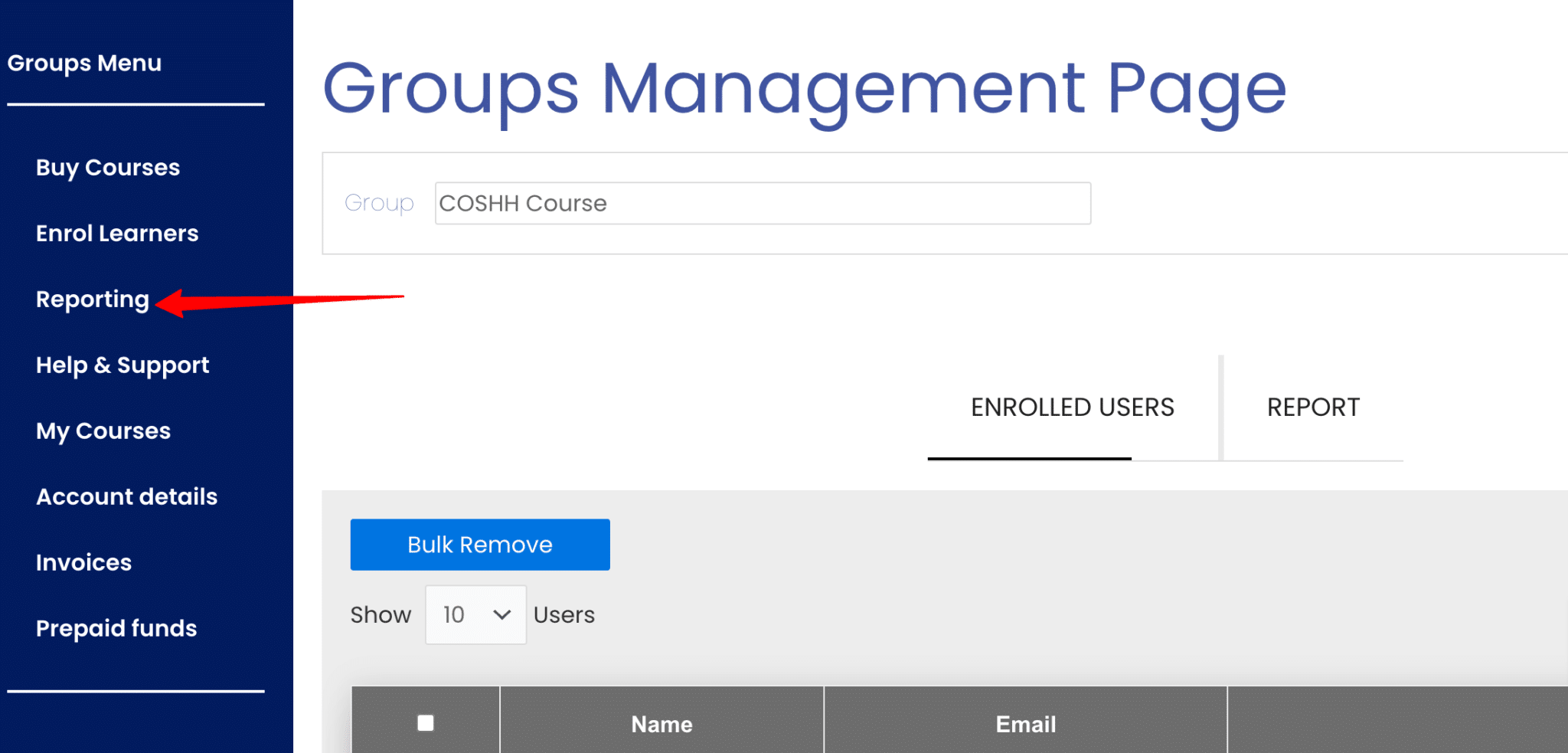Open the Reporting sidebar item
Screen dimensions: 1568x753
(93, 300)
